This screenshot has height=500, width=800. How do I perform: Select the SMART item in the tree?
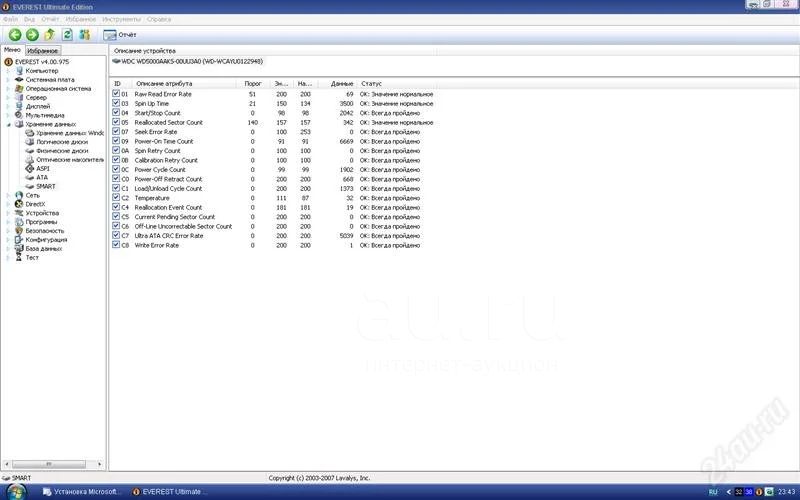click(x=46, y=186)
